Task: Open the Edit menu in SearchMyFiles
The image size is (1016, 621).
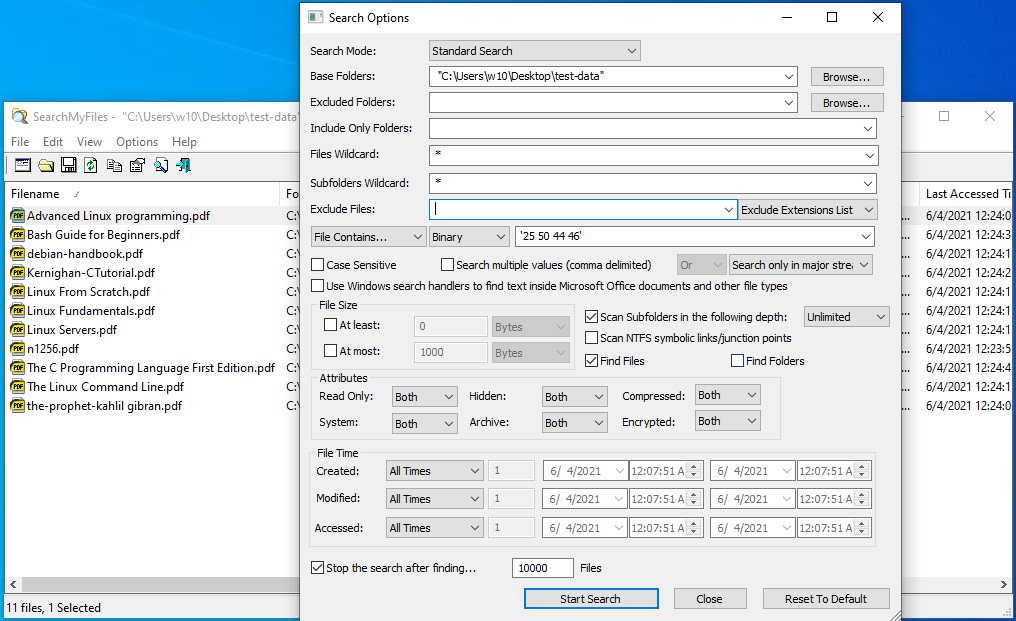Action: [52, 141]
